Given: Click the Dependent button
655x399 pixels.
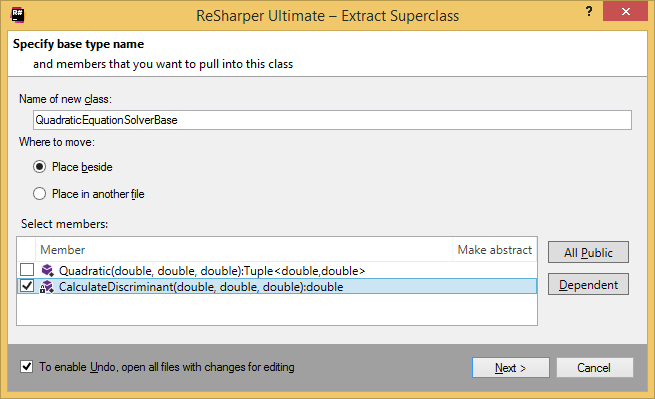Looking at the screenshot, I should (x=588, y=285).
